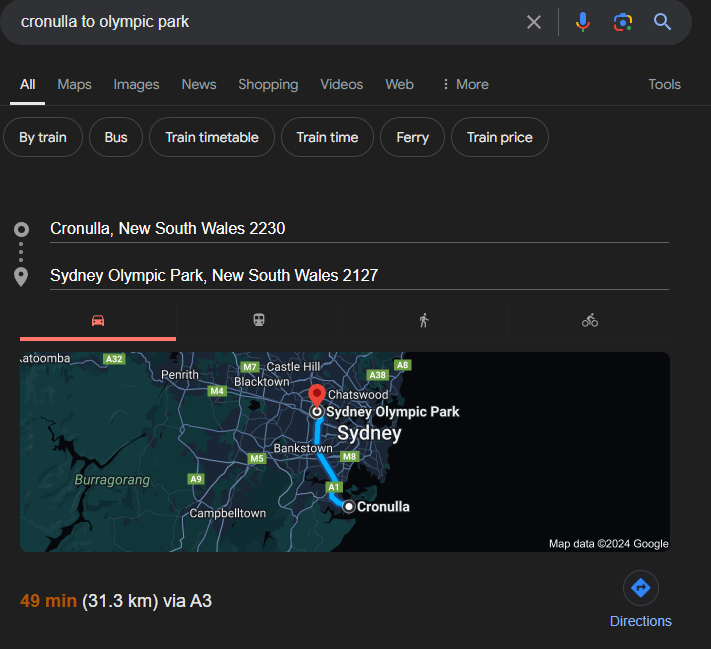Image resolution: width=711 pixels, height=649 pixels.
Task: Click the Campbelltown label on the map
Action: (x=228, y=513)
